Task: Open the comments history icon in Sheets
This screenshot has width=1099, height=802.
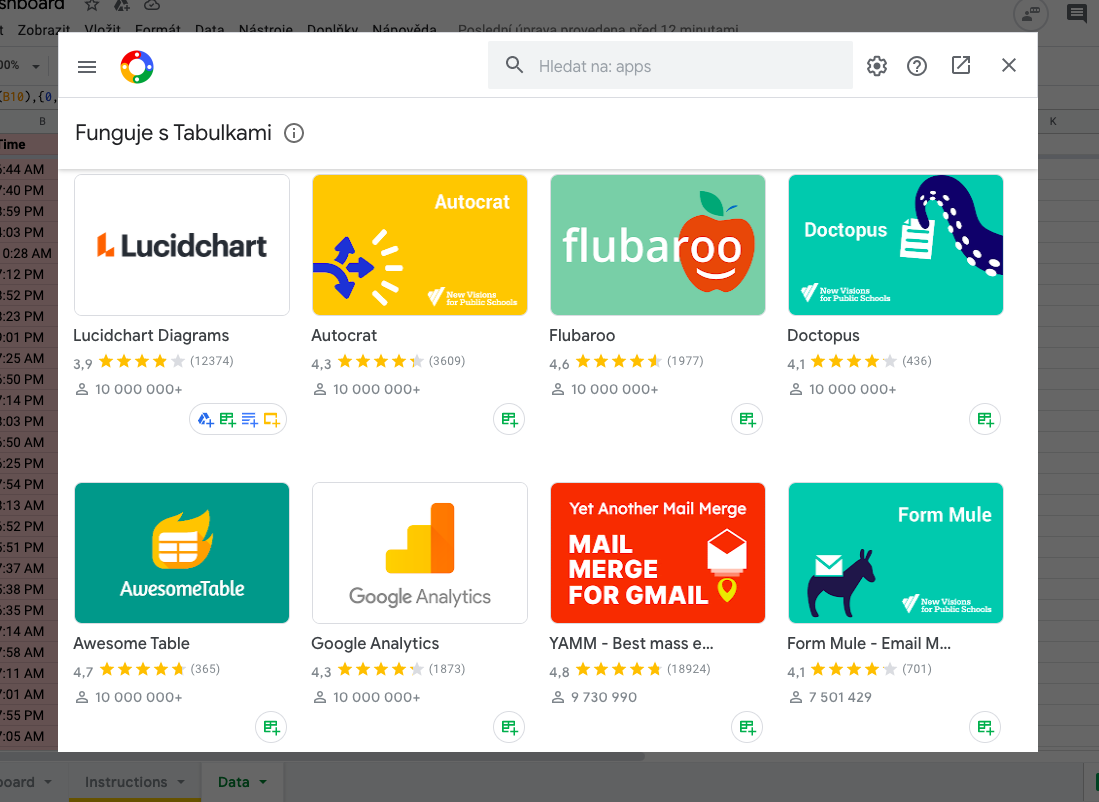Action: click(1077, 13)
